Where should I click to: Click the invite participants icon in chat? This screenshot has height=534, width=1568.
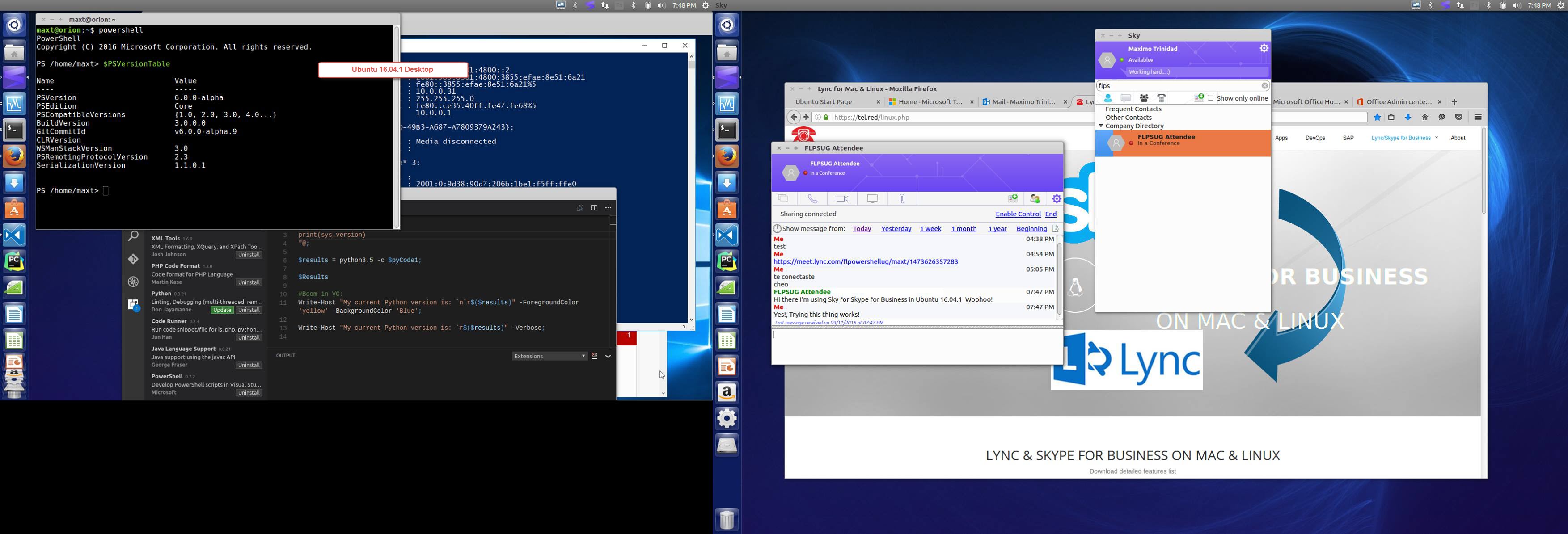click(x=1035, y=199)
